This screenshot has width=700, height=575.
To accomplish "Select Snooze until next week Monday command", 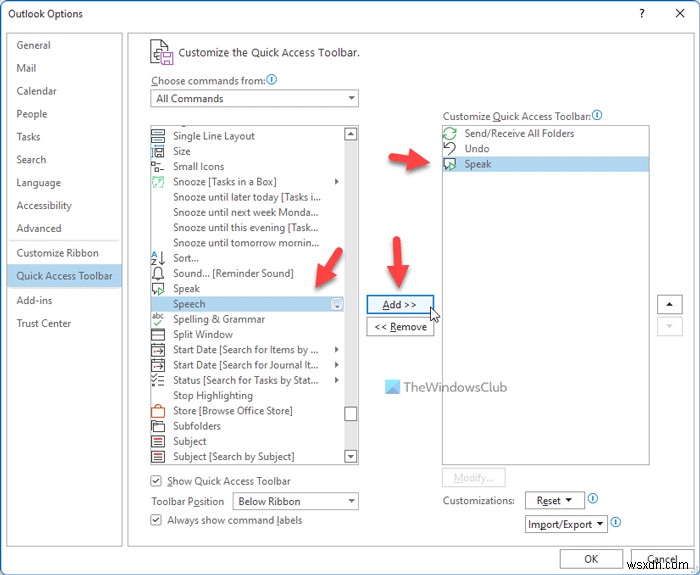I will 246,212.
